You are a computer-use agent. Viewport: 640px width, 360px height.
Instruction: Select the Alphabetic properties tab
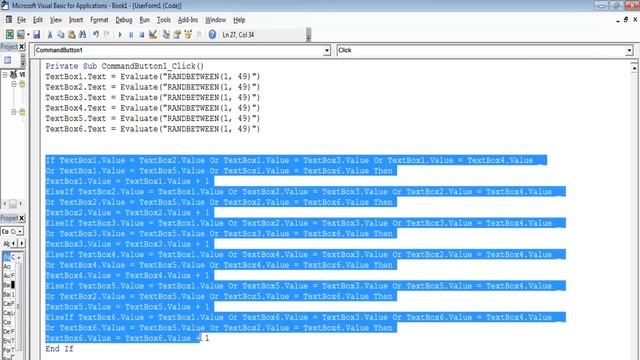coord(7,243)
